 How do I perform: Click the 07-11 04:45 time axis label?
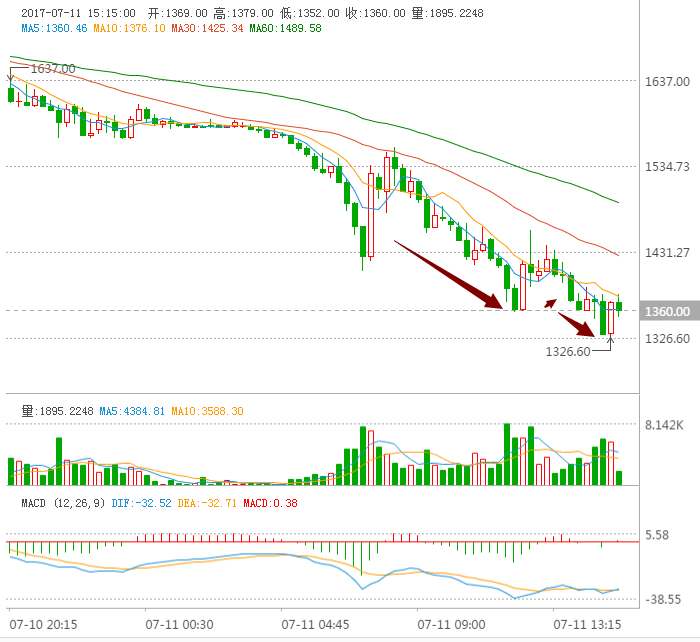[x=315, y=625]
